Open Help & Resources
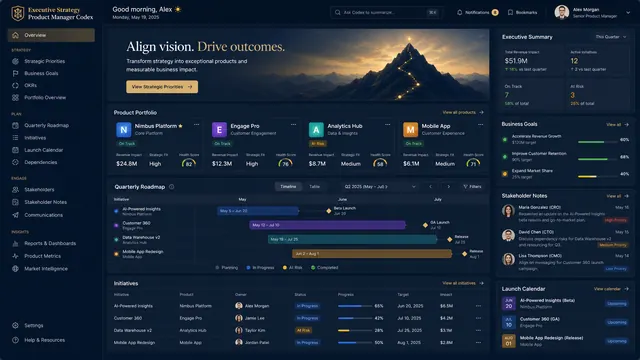This screenshot has width=640, height=360. (x=44, y=340)
